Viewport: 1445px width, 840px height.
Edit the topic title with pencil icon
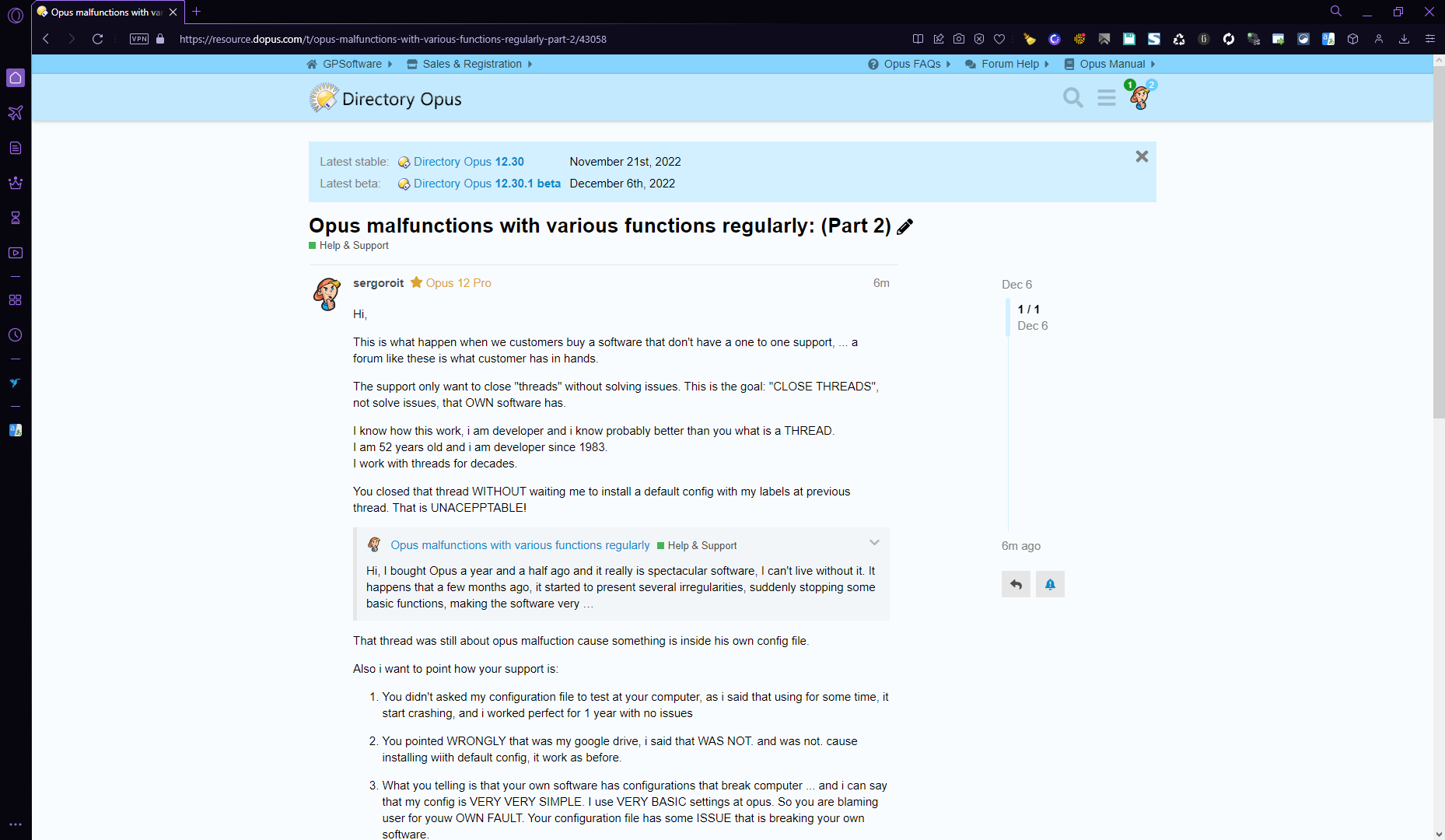pyautogui.click(x=905, y=226)
